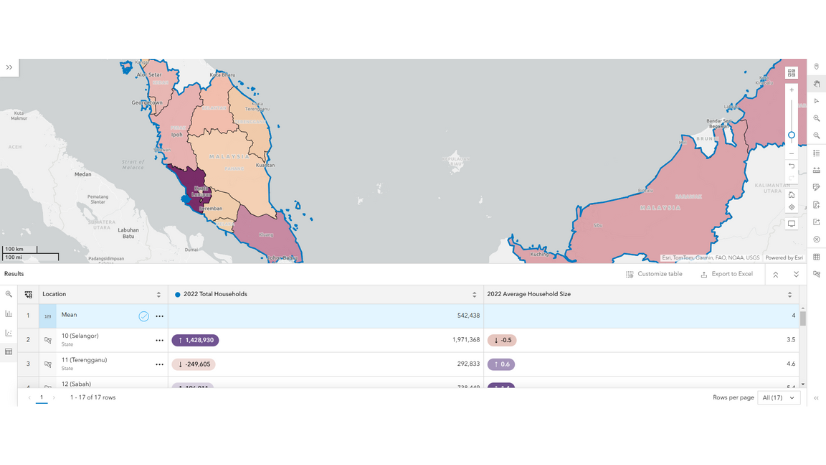The width and height of the screenshot is (826, 465).
Task: Click Customize table
Action: (654, 274)
